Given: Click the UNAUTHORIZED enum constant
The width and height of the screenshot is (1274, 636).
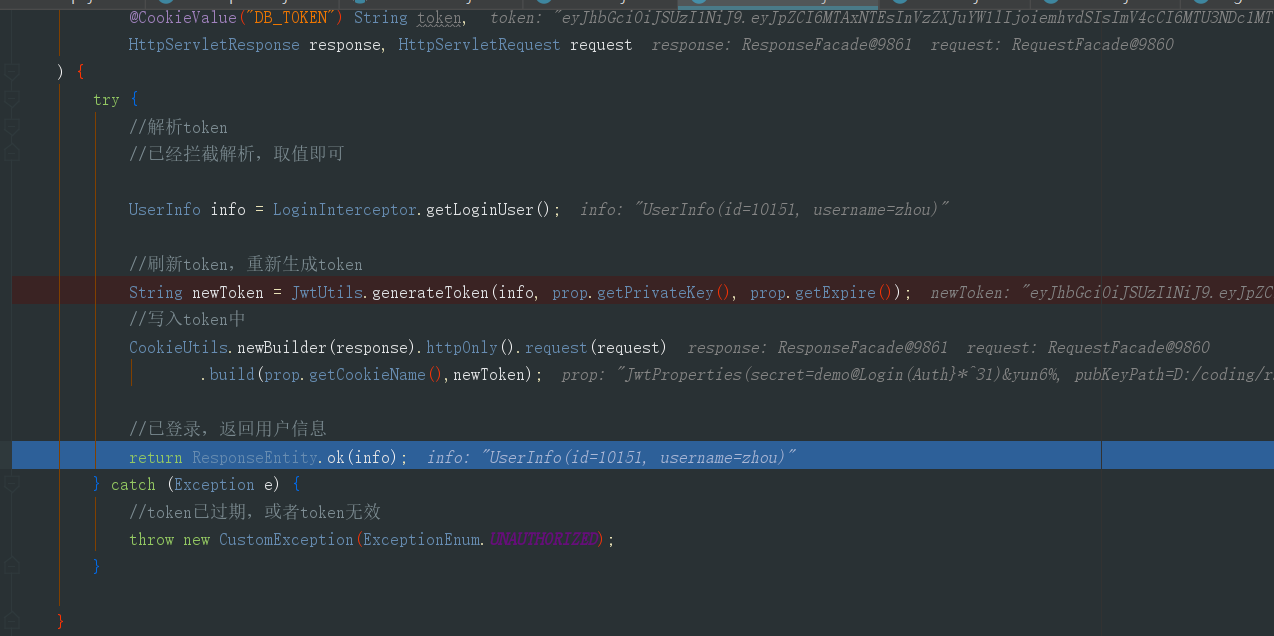Looking at the screenshot, I should pyautogui.click(x=543, y=538).
